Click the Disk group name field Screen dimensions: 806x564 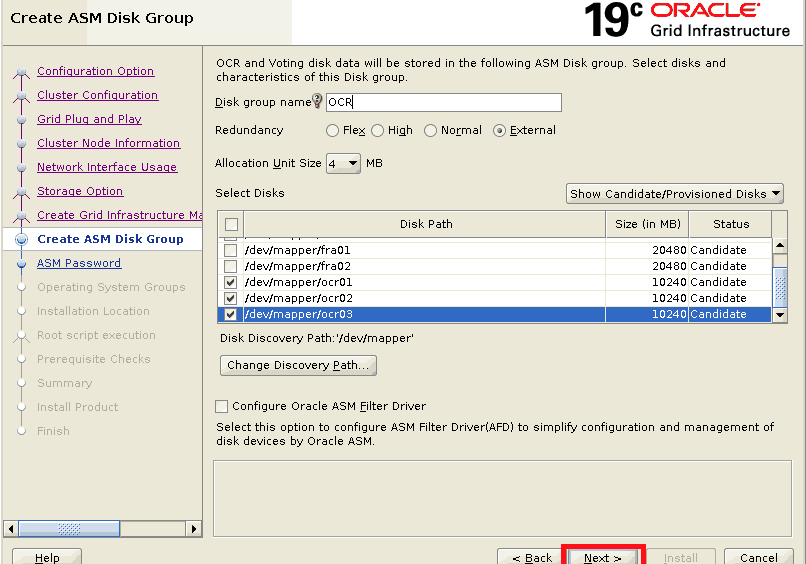pyautogui.click(x=444, y=102)
